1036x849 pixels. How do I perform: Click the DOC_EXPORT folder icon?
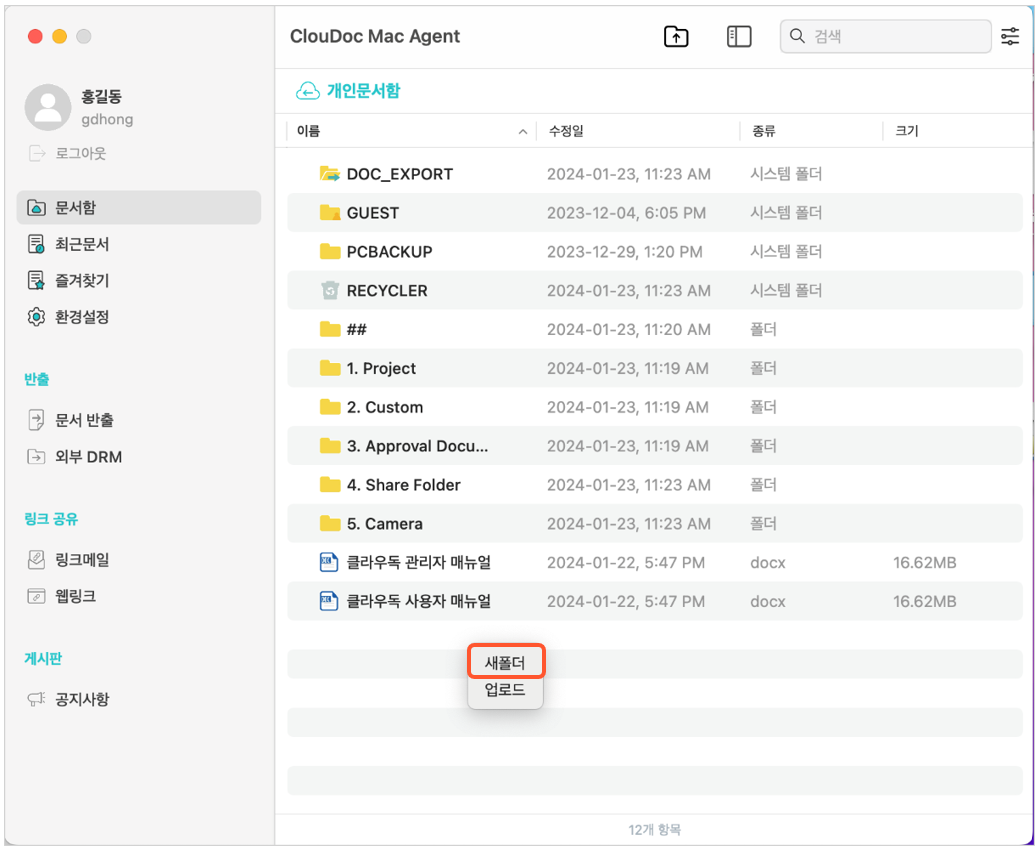pyautogui.click(x=330, y=174)
